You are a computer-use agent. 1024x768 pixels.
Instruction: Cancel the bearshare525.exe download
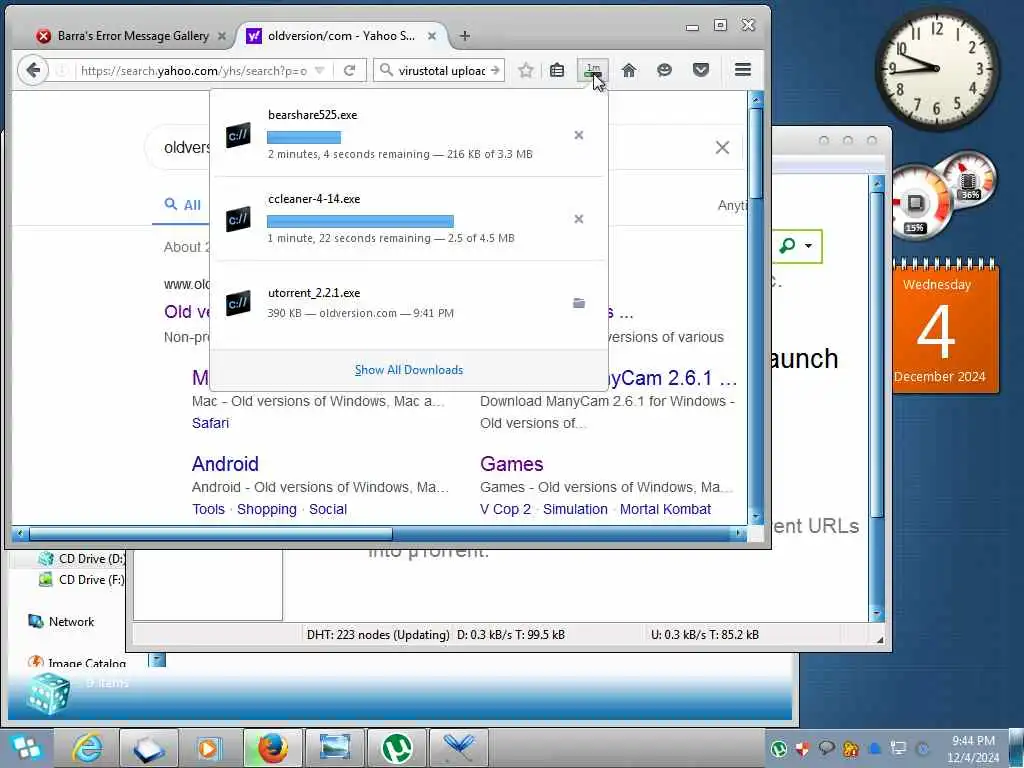pyautogui.click(x=579, y=135)
